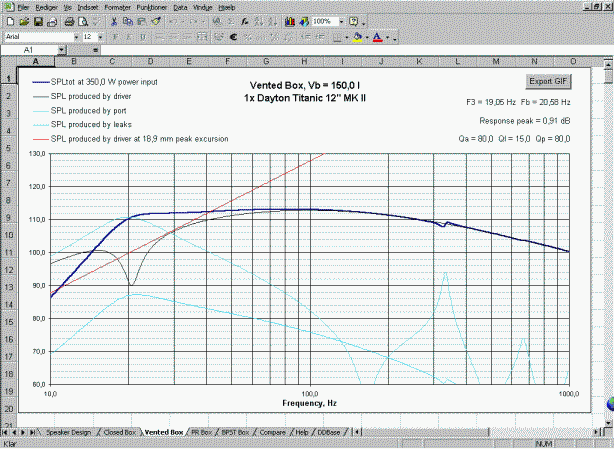Paste using the clipboard Paste icon

pyautogui.click(x=142, y=22)
